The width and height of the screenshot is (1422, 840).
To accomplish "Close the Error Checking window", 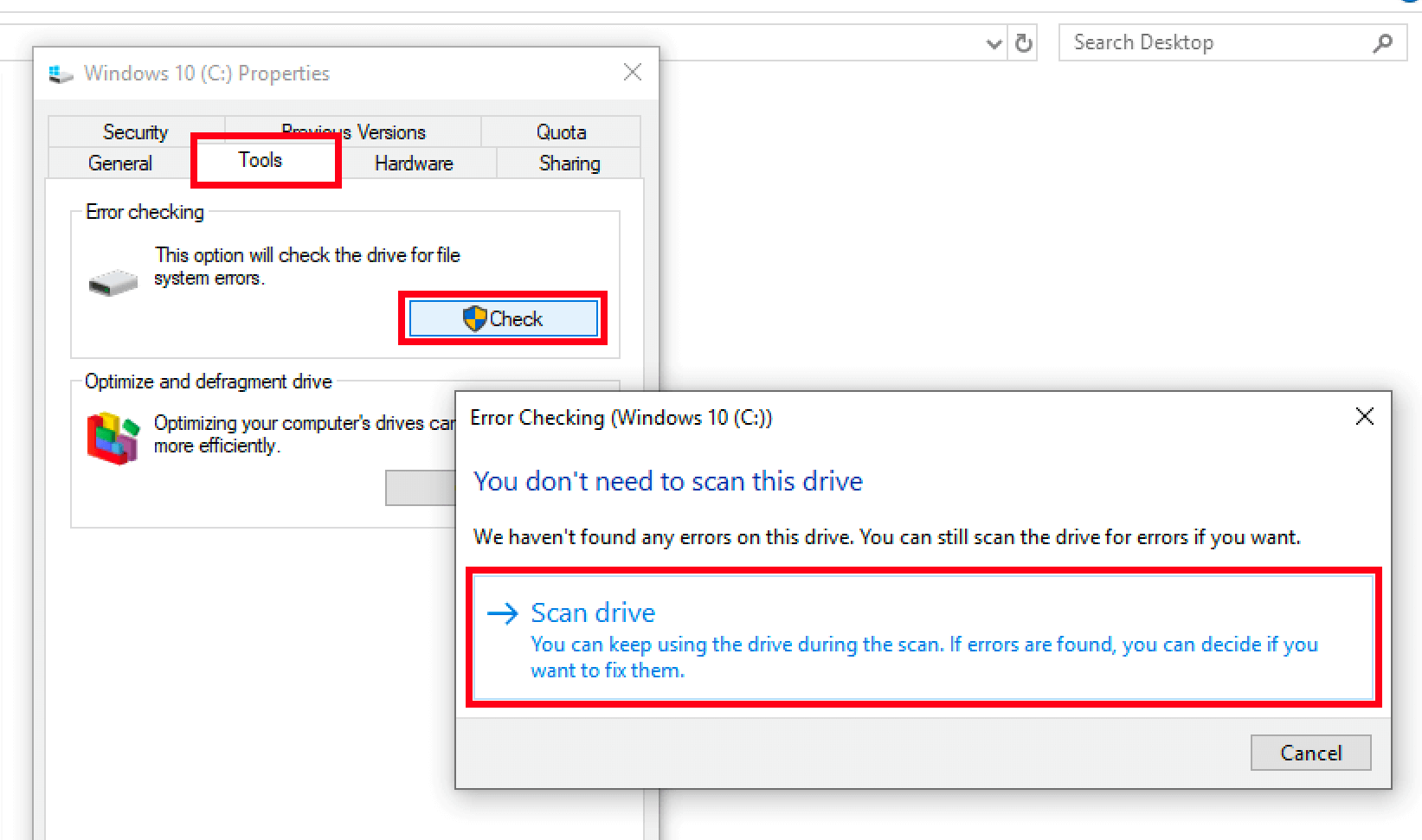I will coord(1364,416).
